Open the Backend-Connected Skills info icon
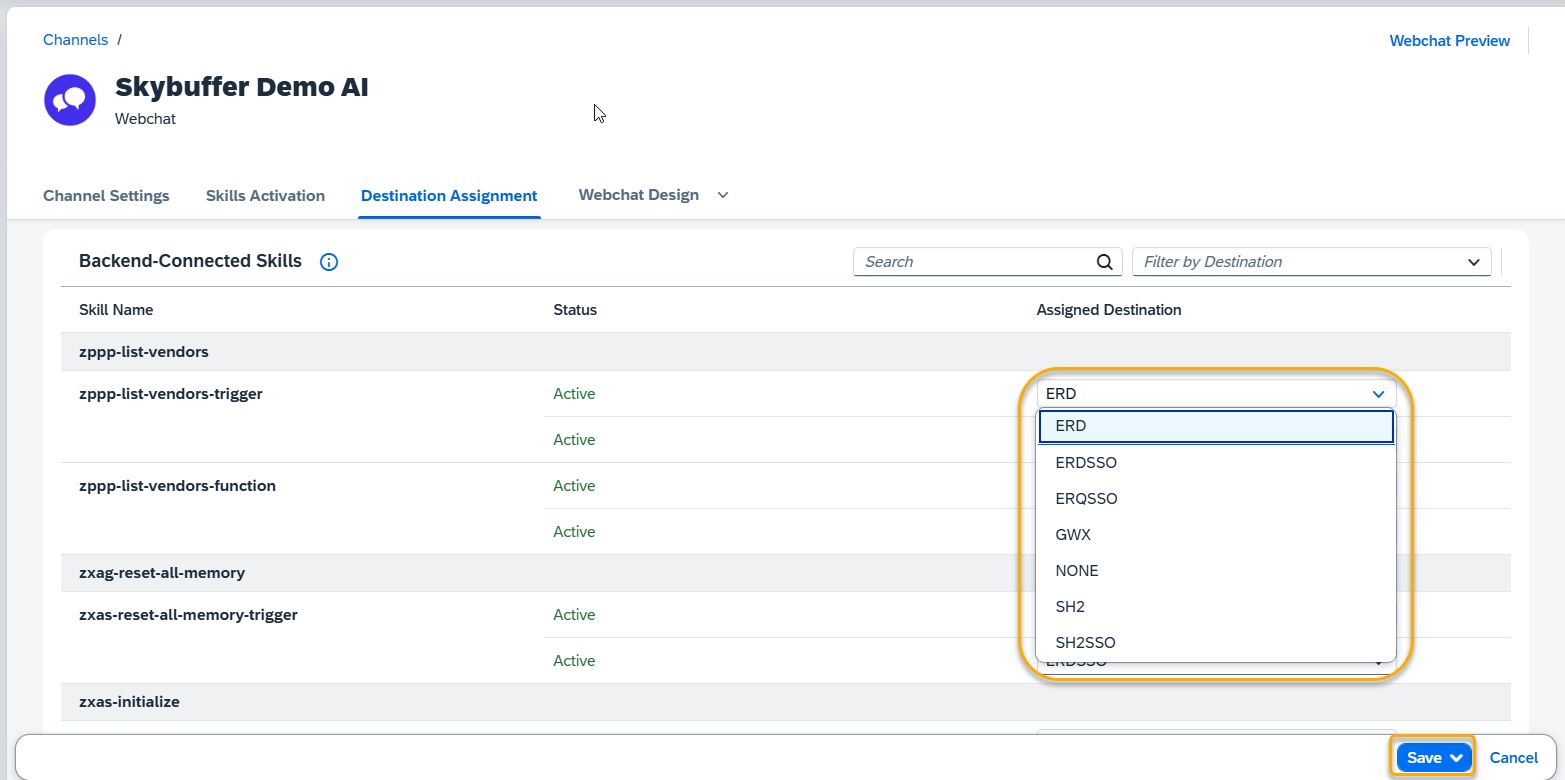This screenshot has height=780, width=1565. [329, 262]
